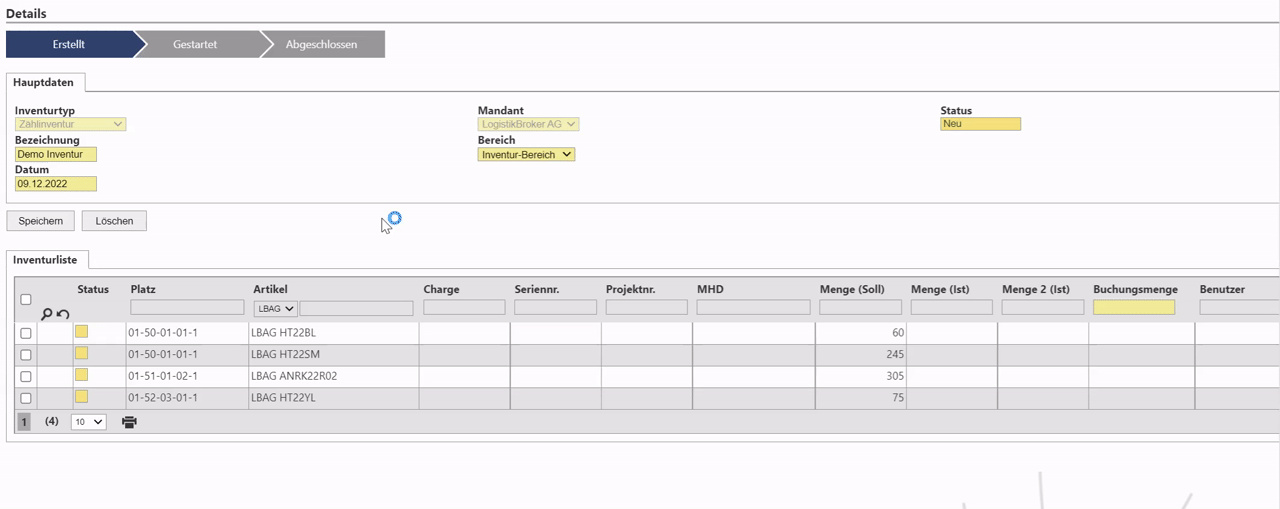Click the Bezeichnung field with Demo Inventur
Image resolution: width=1280 pixels, height=509 pixels.
click(x=56, y=155)
